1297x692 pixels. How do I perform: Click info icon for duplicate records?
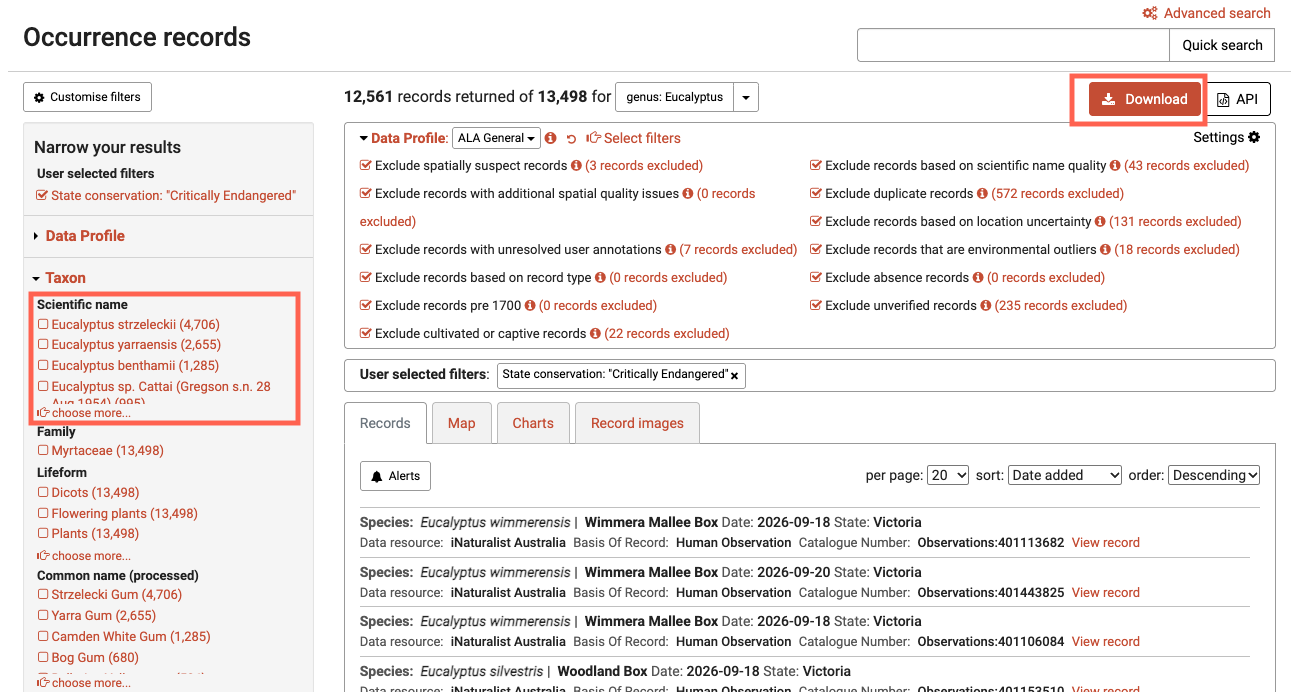[982, 194]
